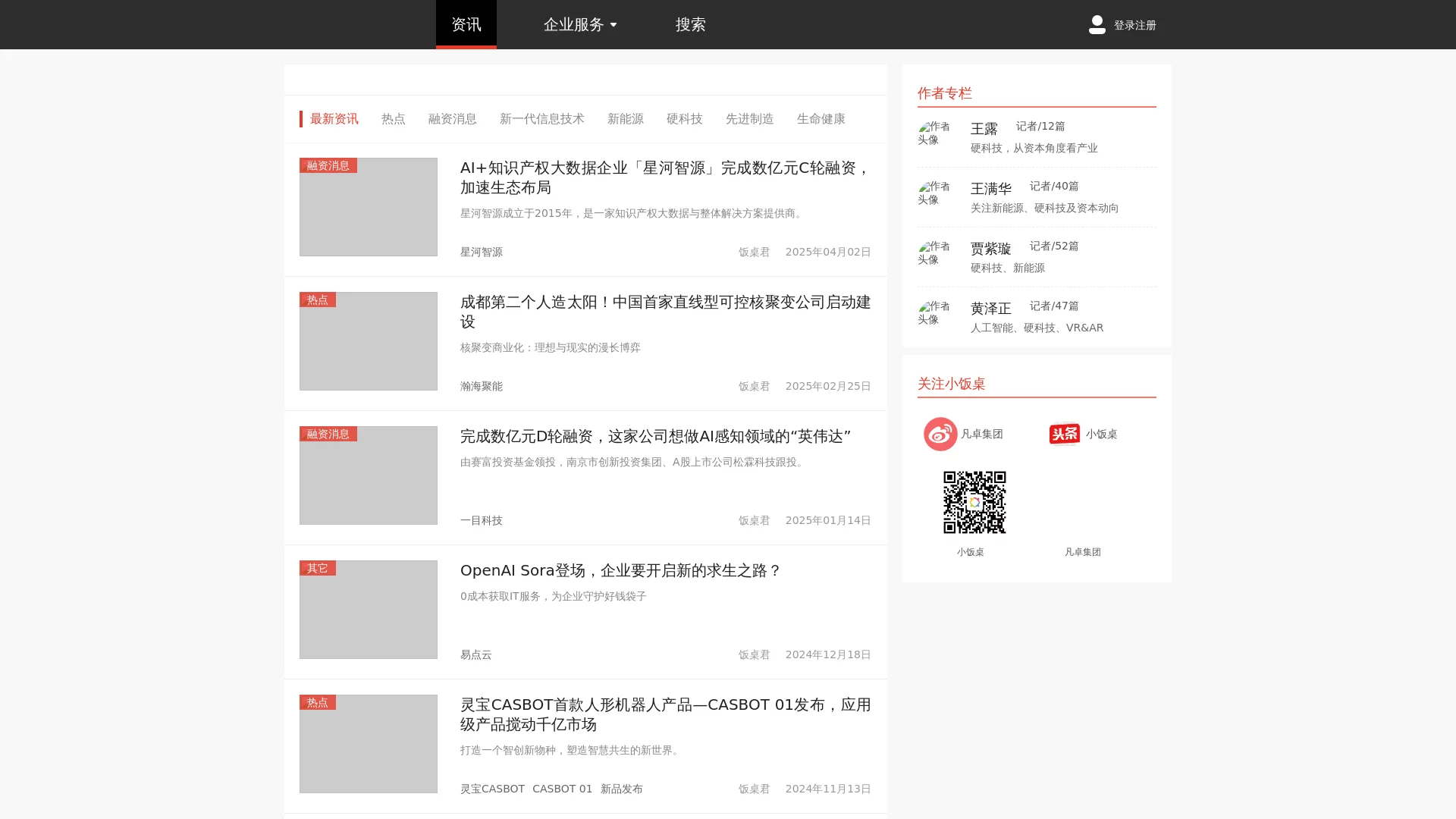Screen dimensions: 1456x819
Task: Click author avatar of 贾紫璇
Action: click(934, 253)
